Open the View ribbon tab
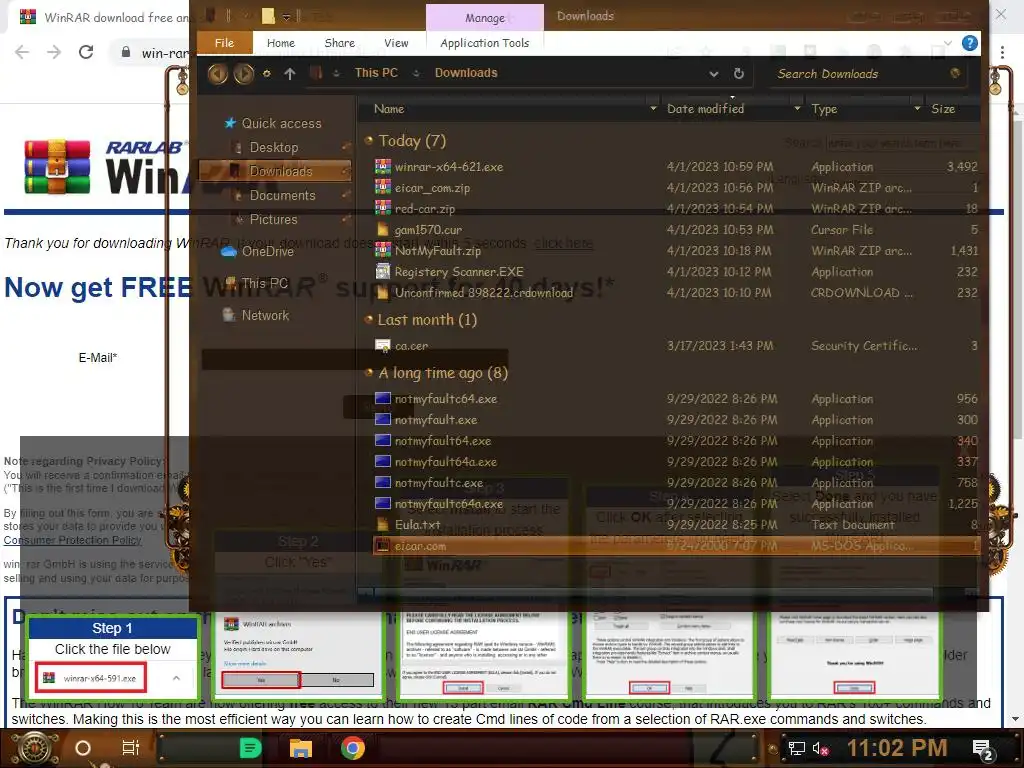1024x768 pixels. (396, 42)
